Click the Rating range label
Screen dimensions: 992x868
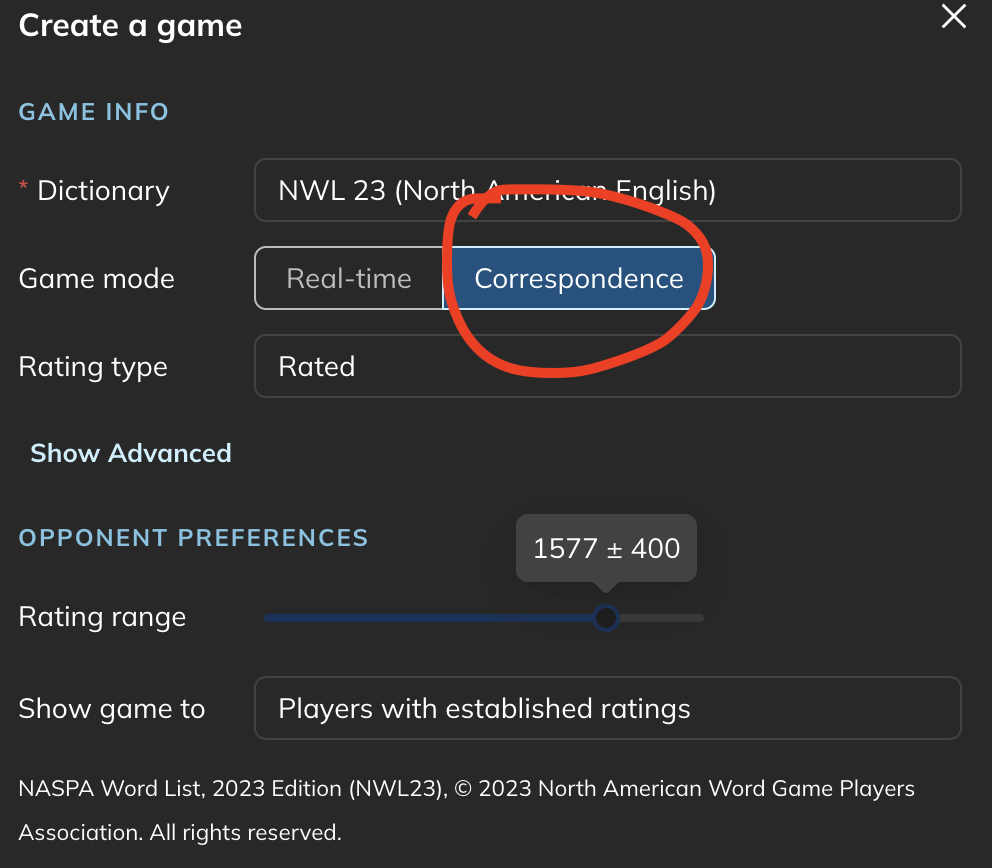(102, 617)
